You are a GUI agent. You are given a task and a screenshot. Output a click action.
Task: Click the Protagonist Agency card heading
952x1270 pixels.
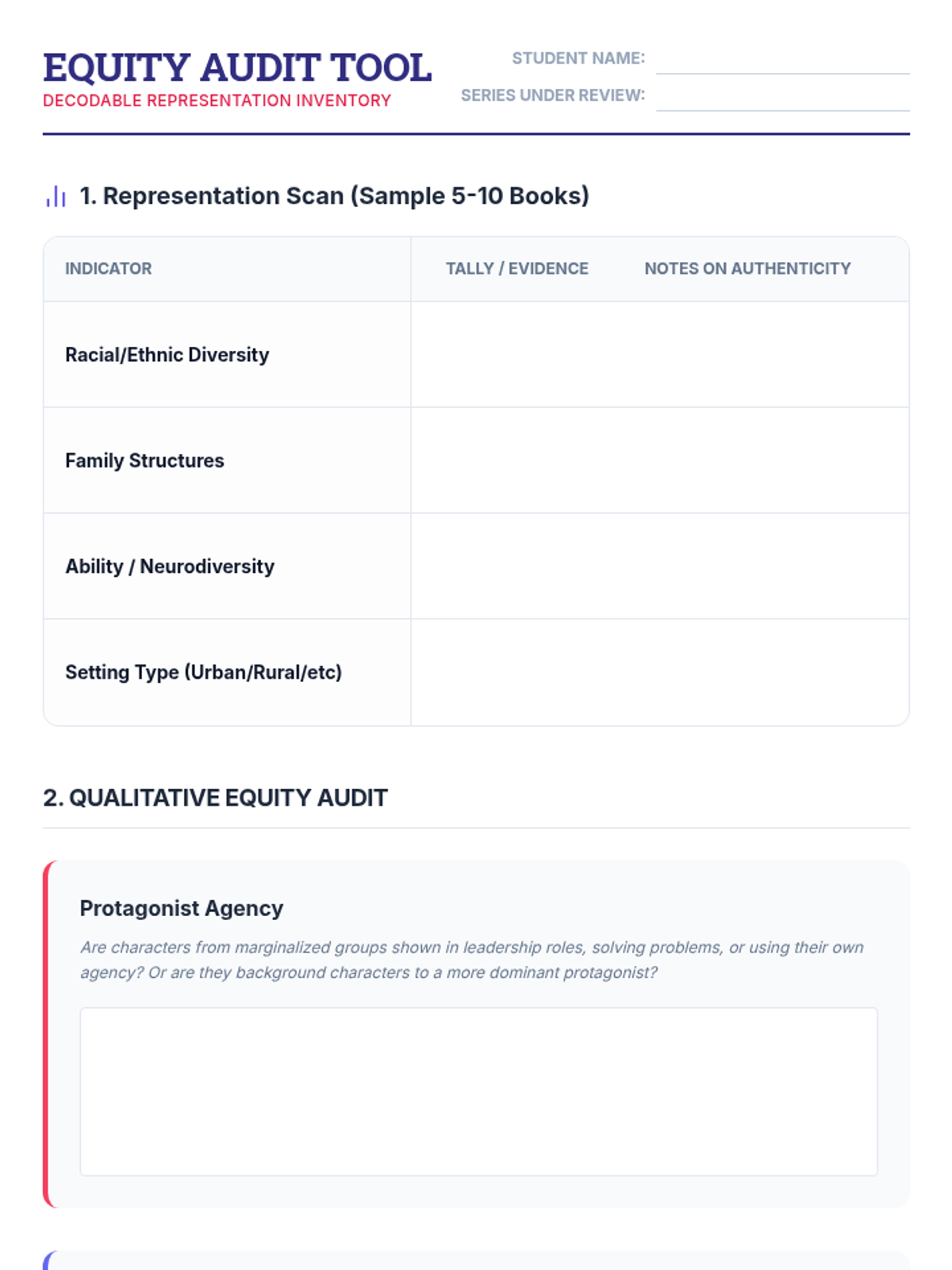182,908
